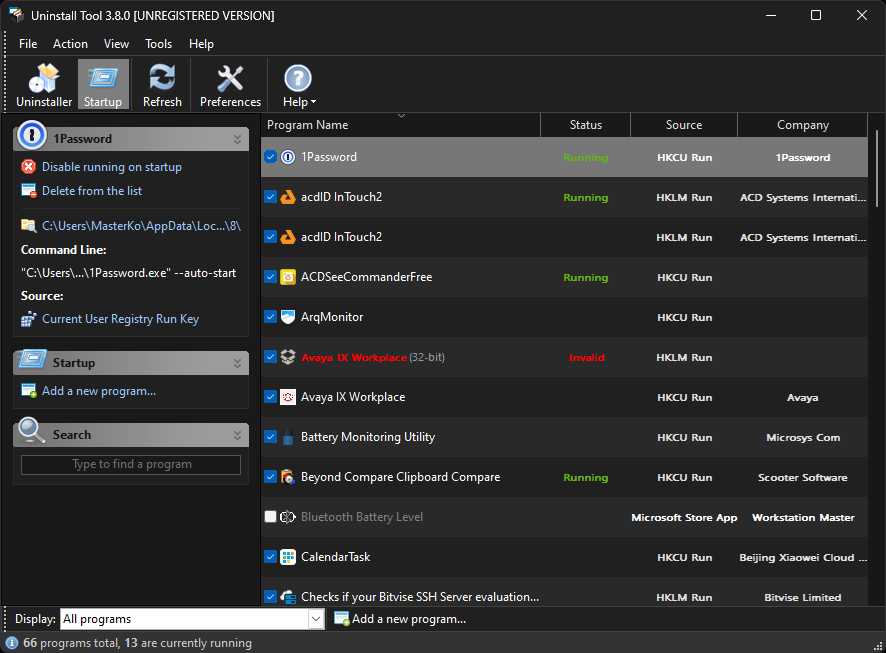Open the View menu

click(116, 44)
